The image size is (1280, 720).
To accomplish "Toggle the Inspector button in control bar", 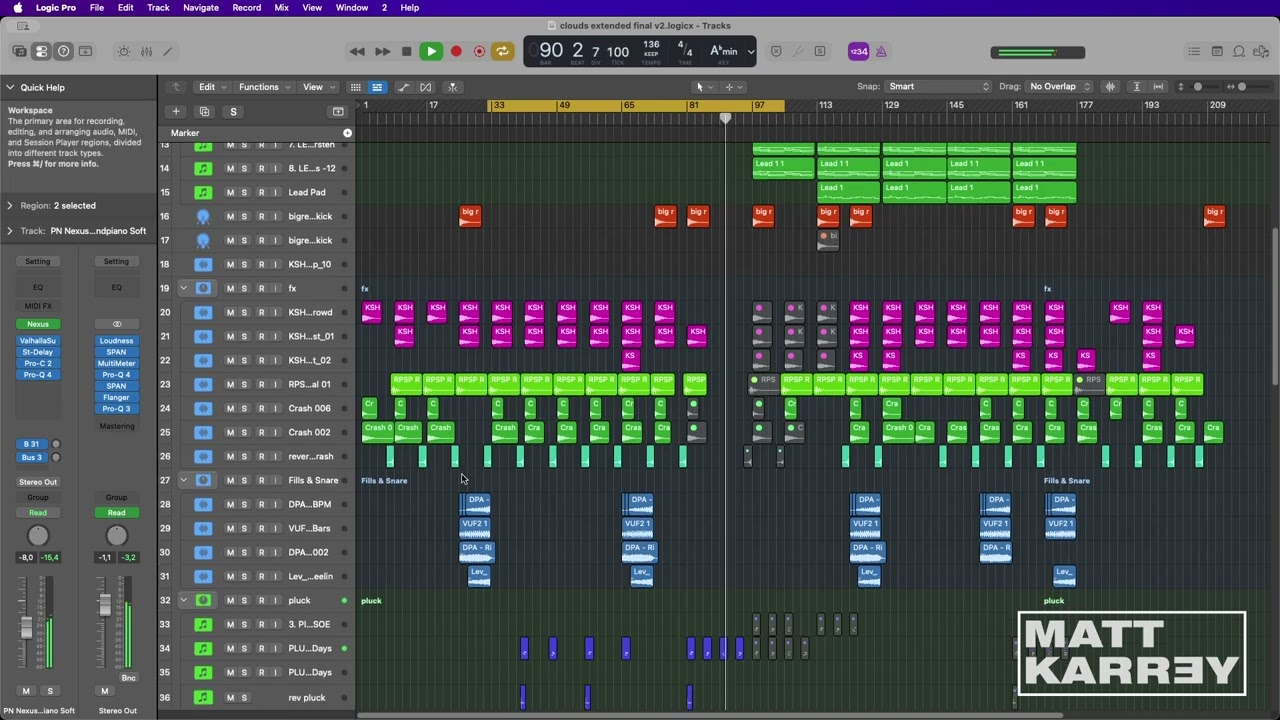I will [41, 51].
